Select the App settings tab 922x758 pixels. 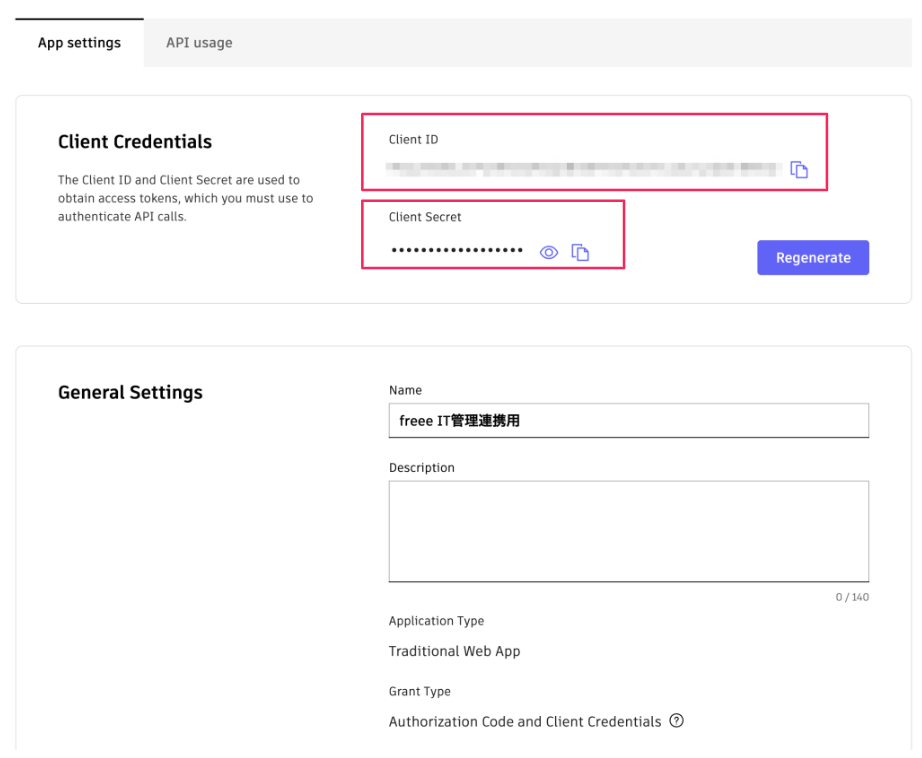point(79,43)
